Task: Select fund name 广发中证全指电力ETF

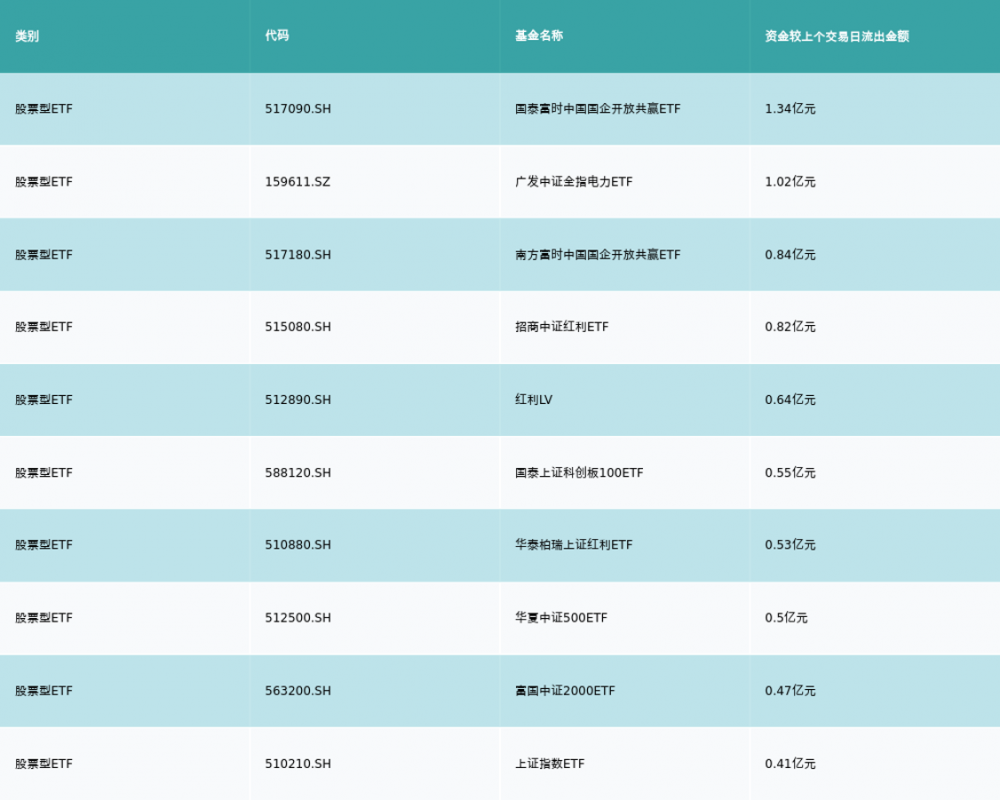Action: (x=574, y=182)
